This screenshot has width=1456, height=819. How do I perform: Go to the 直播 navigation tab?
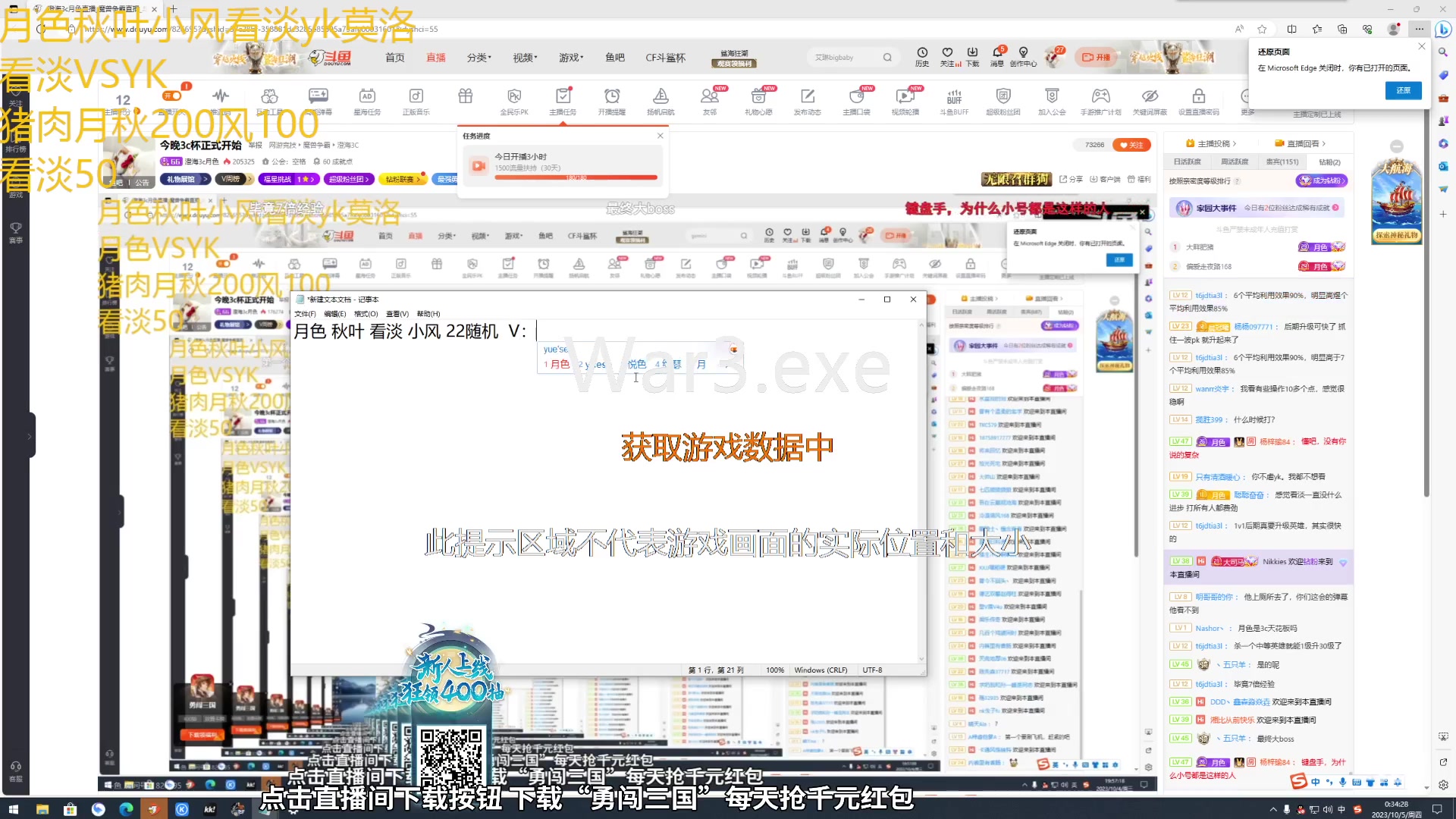[436, 58]
